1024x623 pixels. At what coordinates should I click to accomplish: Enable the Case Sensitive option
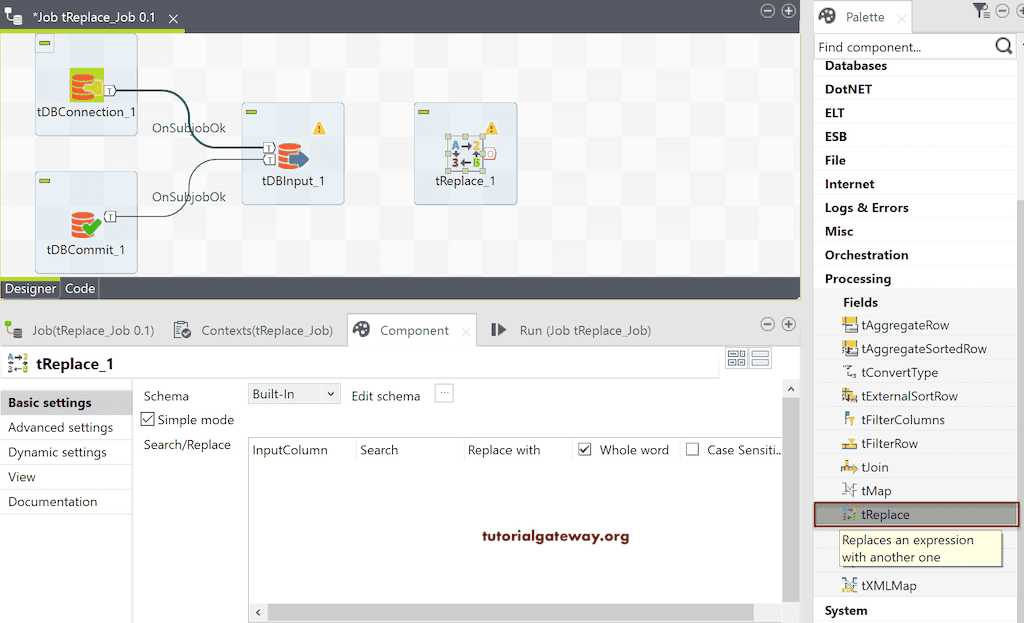tap(691, 449)
